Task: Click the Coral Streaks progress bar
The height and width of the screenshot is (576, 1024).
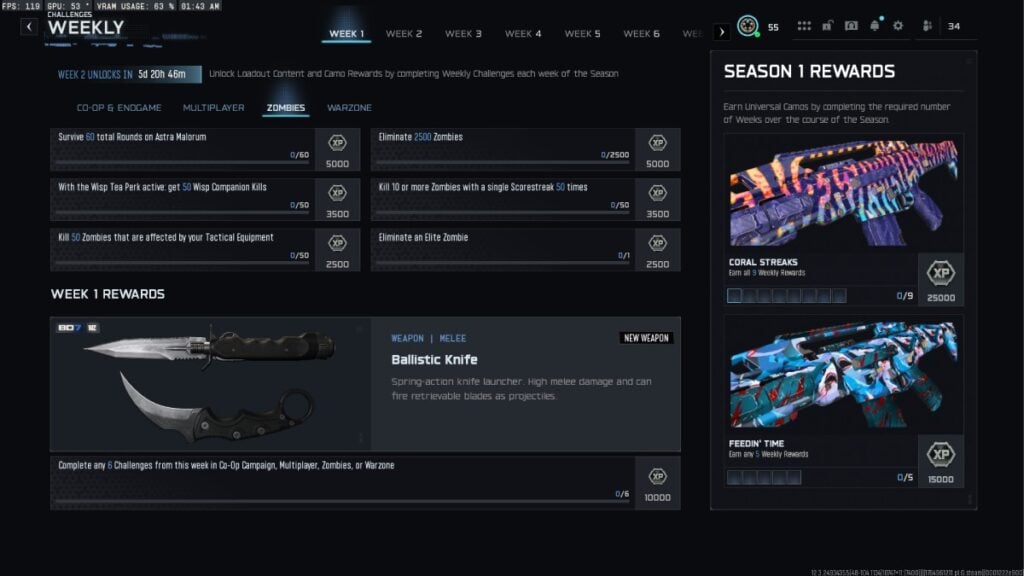Action: tap(787, 296)
